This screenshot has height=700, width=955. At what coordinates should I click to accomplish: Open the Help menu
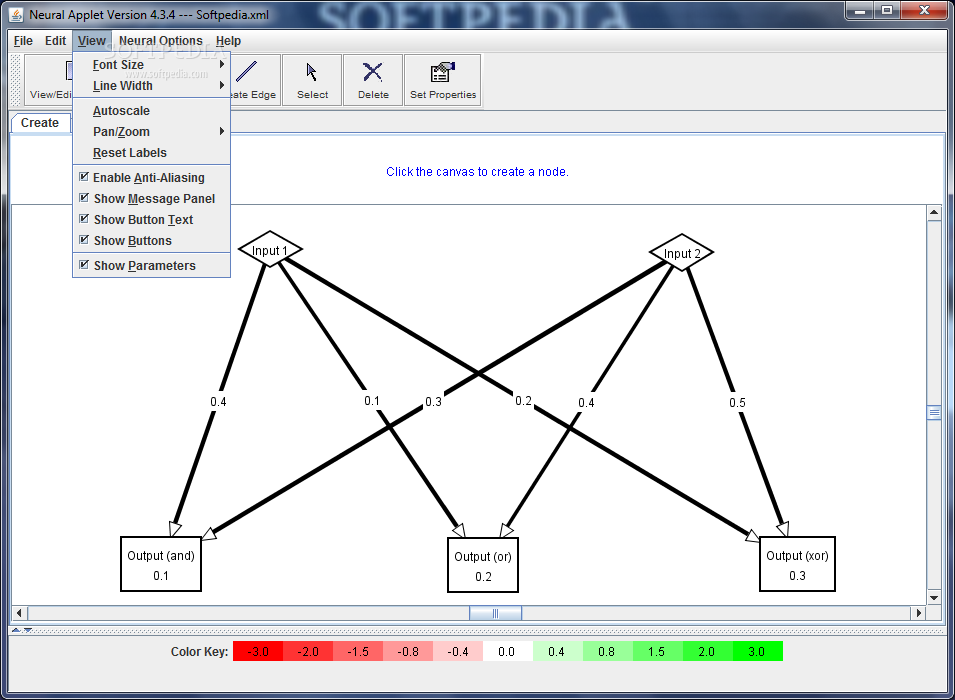[x=228, y=41]
